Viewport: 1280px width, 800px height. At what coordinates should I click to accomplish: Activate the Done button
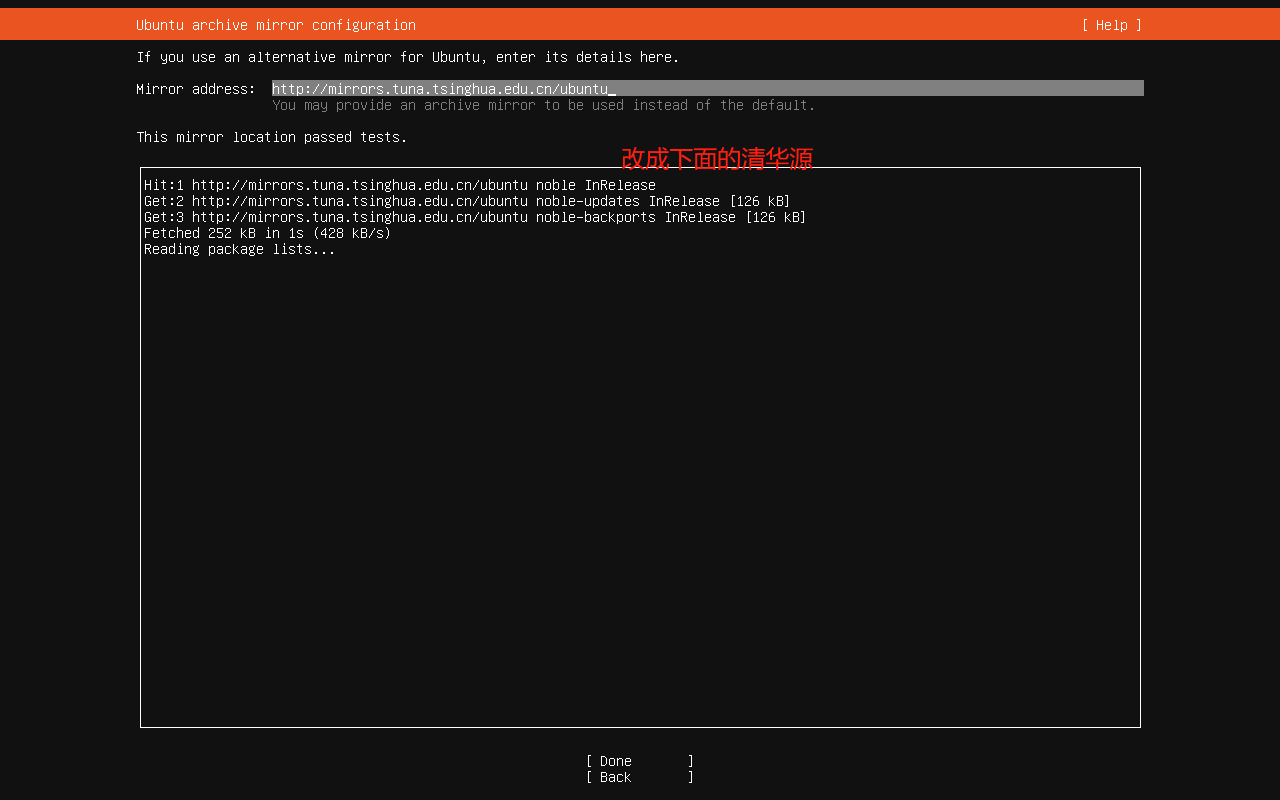coord(640,761)
